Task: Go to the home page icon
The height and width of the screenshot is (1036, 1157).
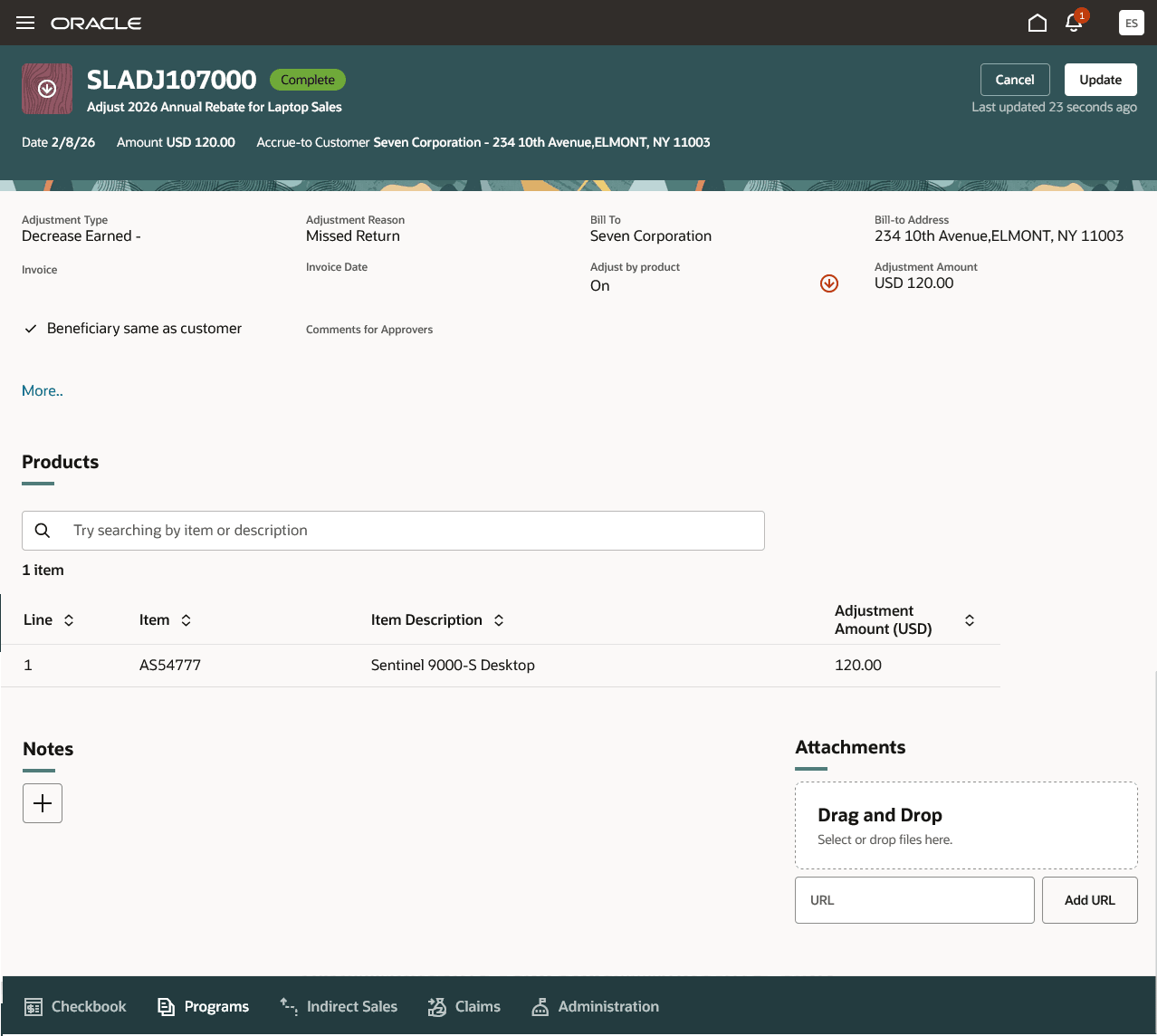Action: (x=1037, y=23)
